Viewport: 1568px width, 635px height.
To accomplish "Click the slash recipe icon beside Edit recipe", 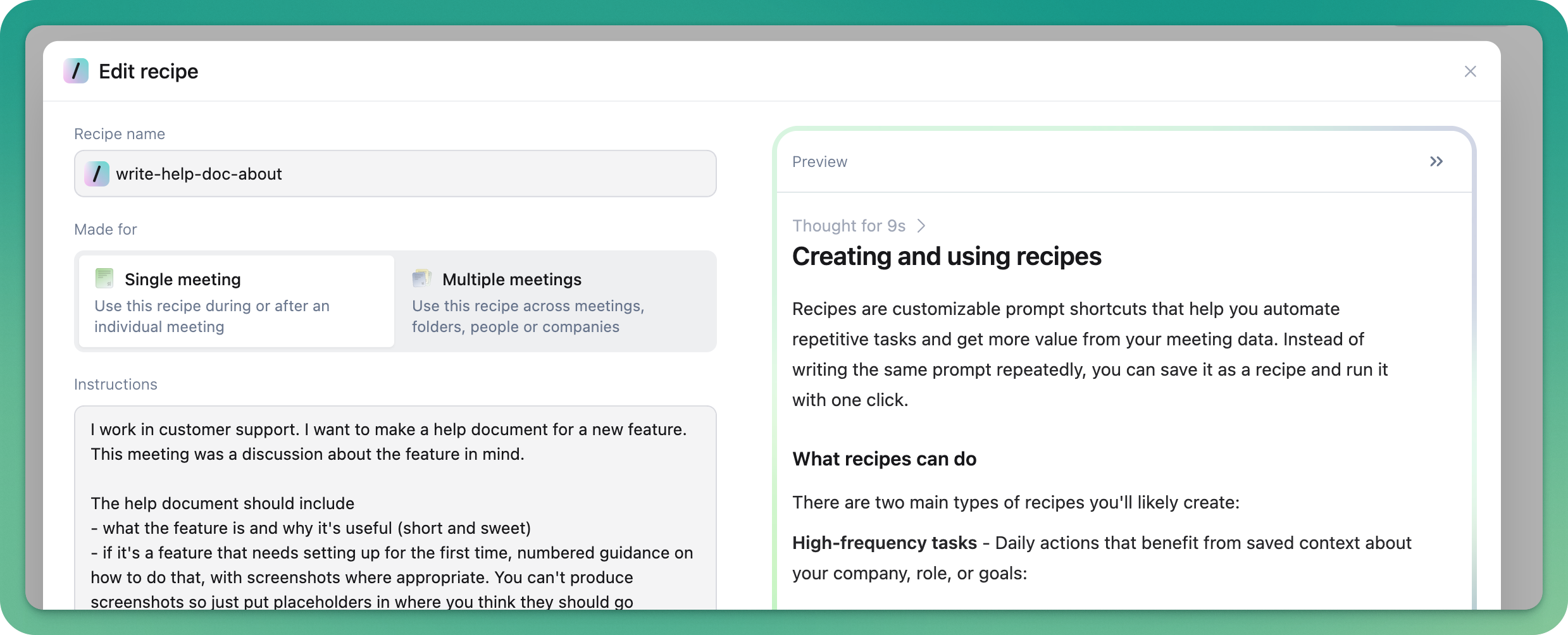I will 76,71.
